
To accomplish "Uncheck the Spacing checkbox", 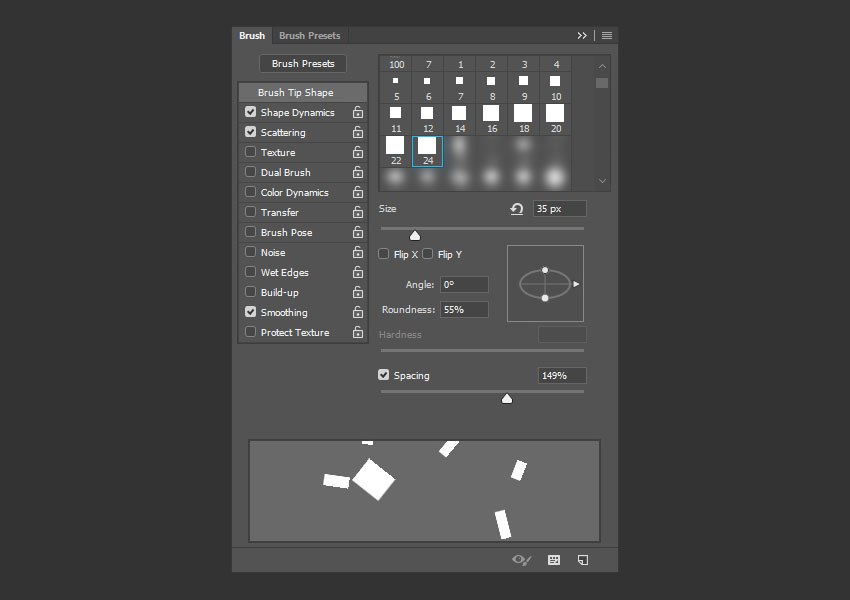I will [384, 375].
